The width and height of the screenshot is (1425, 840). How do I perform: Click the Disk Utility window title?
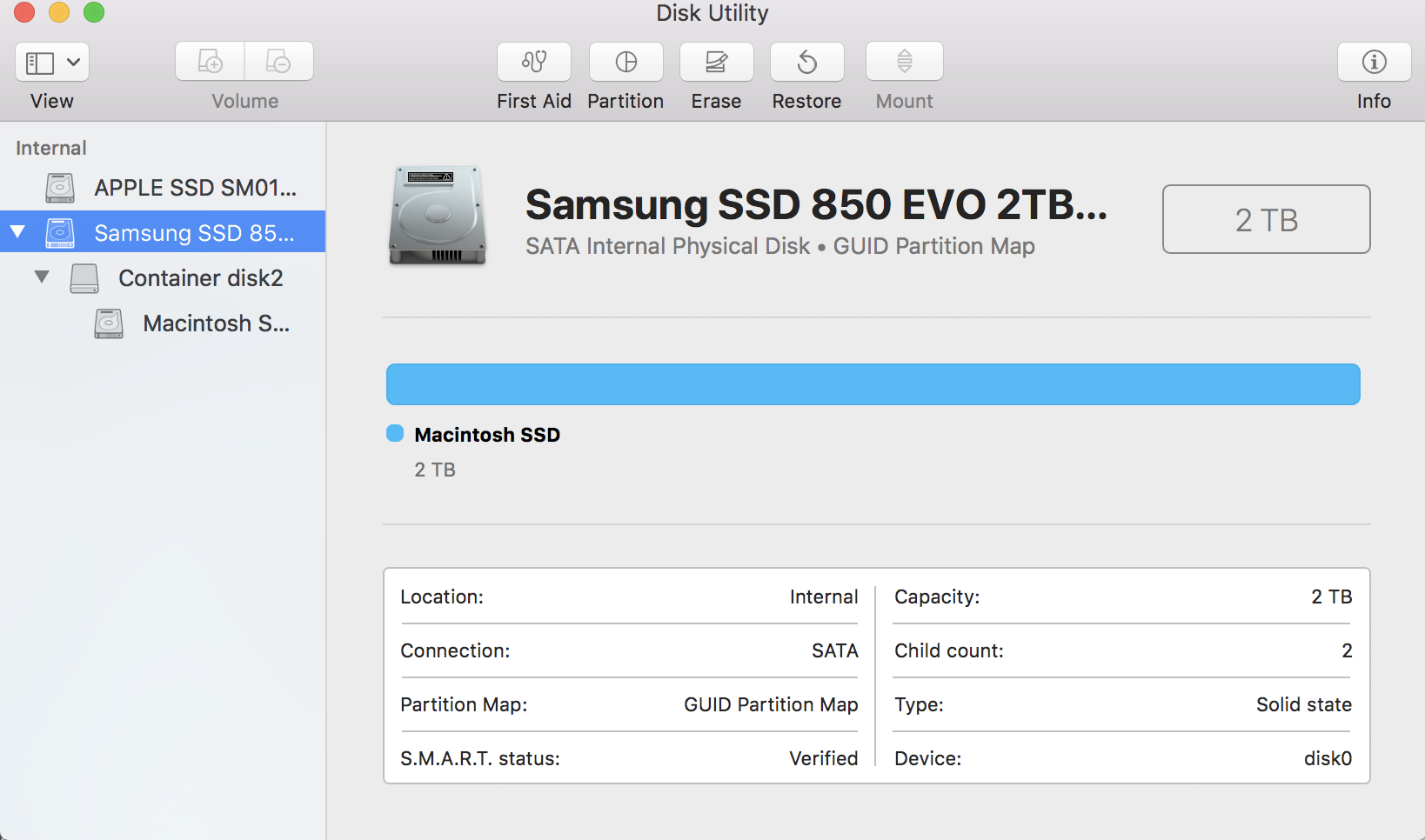(x=712, y=13)
